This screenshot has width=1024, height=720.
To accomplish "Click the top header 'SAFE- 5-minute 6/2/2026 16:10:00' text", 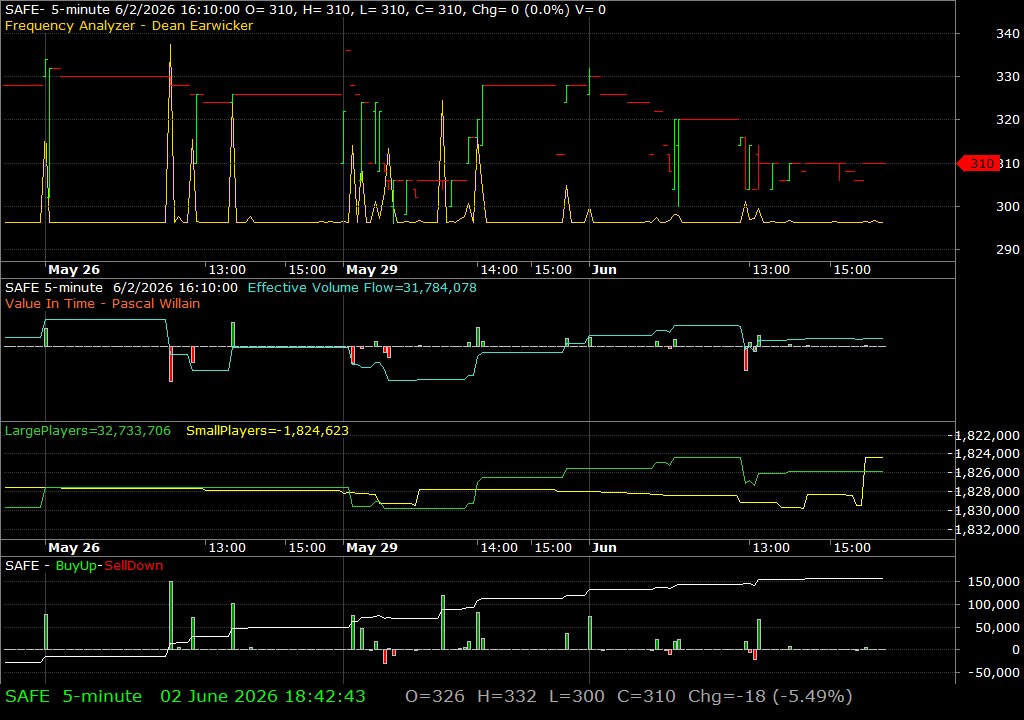I will coord(123,10).
